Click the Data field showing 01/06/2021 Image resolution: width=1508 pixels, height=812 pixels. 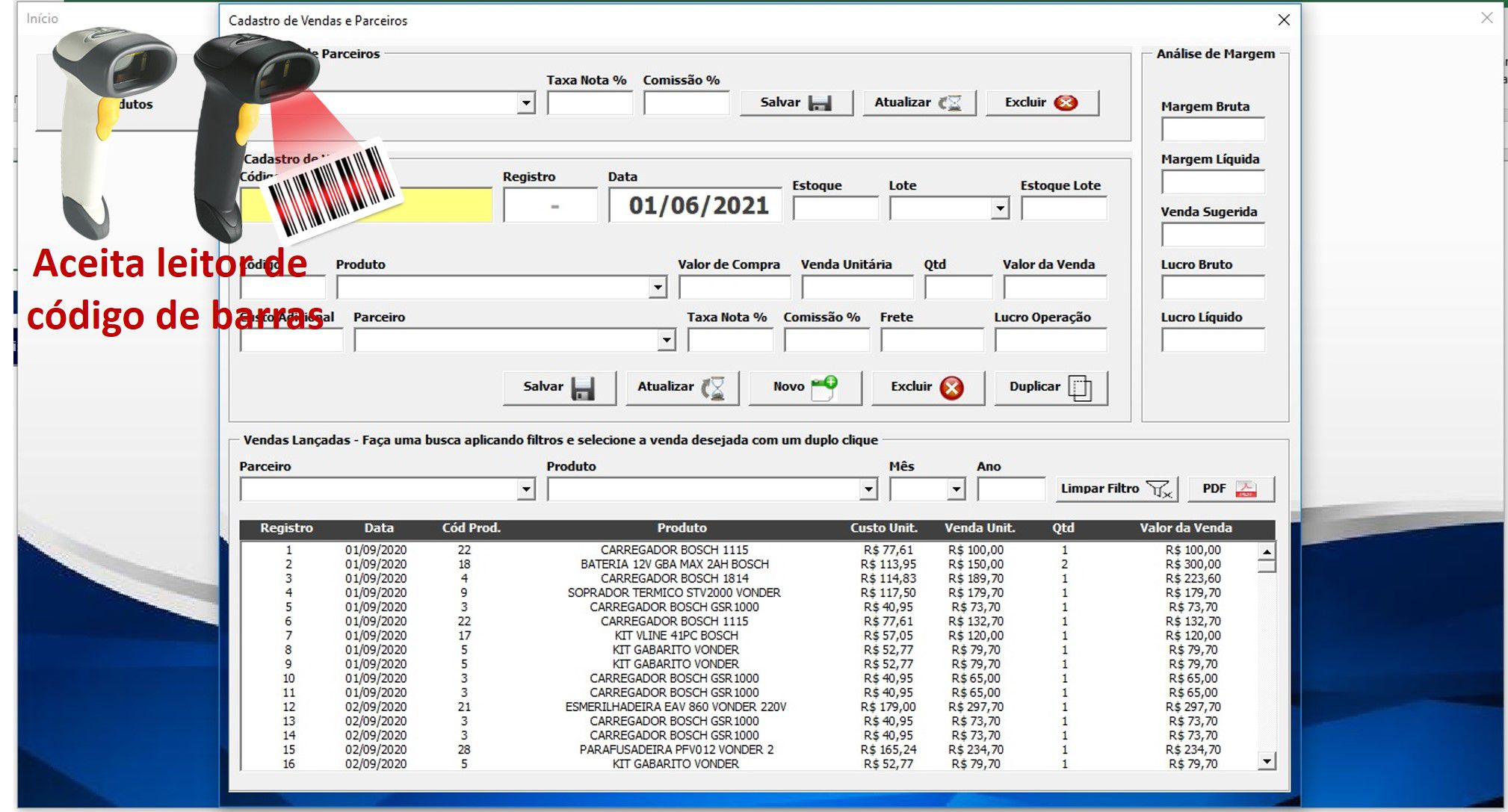696,205
